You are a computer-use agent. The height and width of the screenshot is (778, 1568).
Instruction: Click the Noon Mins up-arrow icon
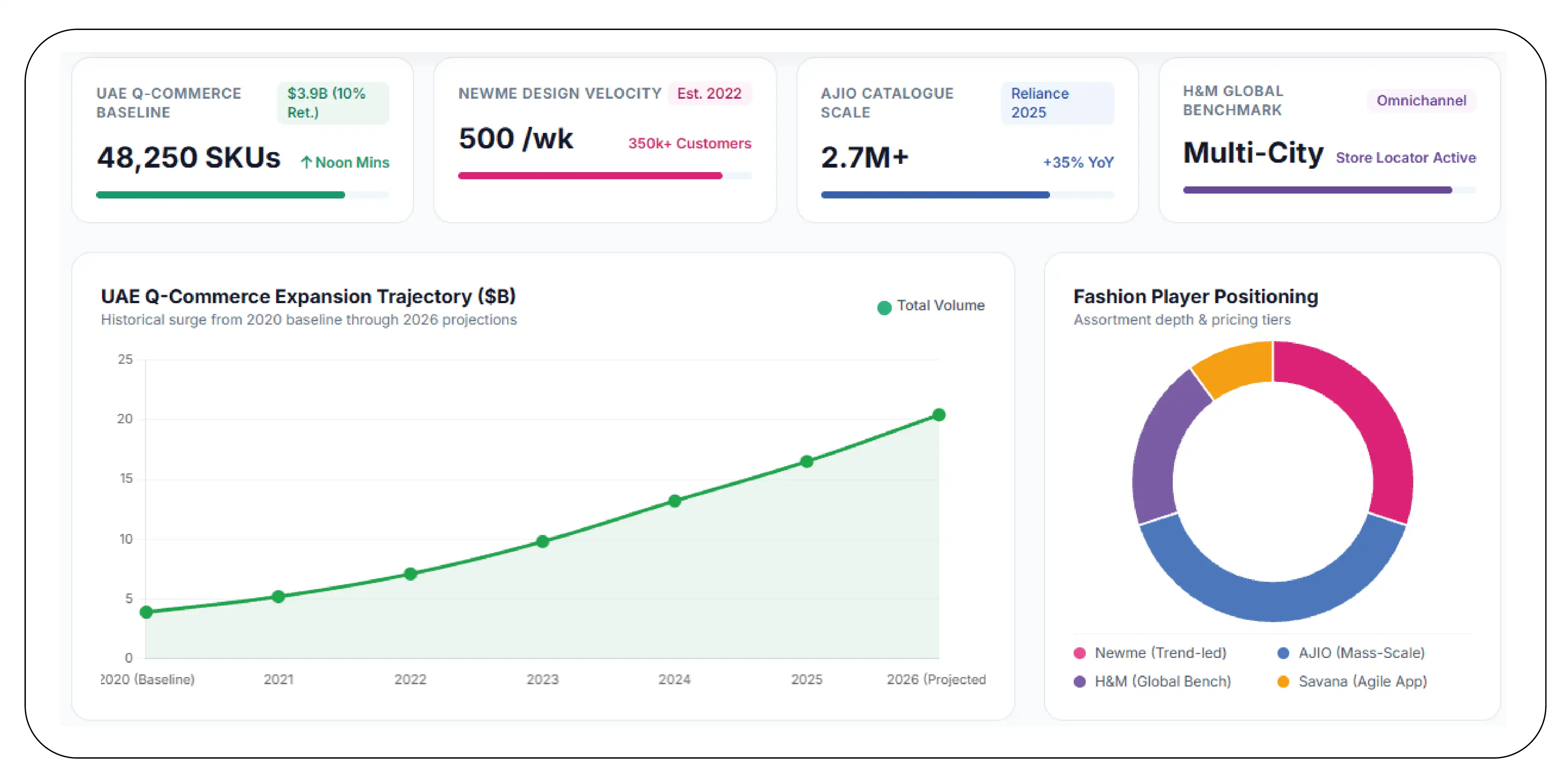point(306,162)
